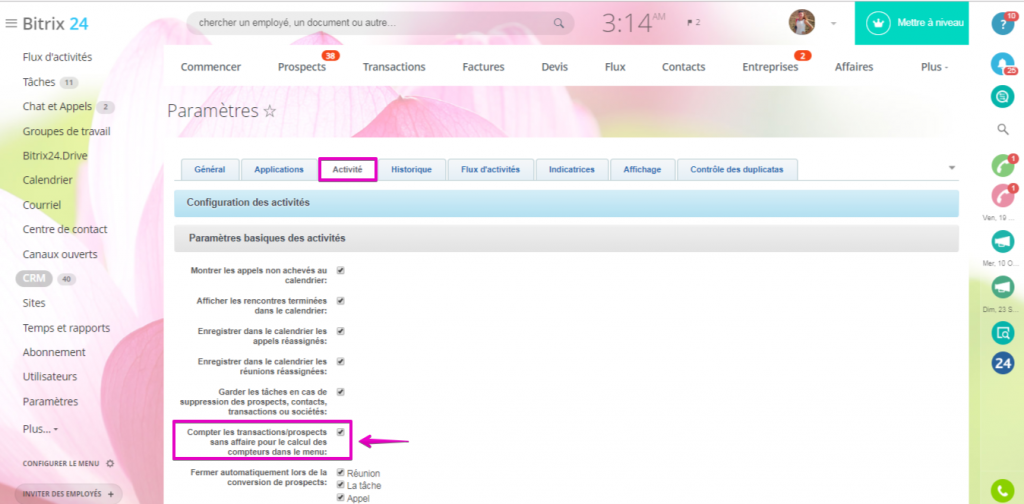Open Tâches in the left sidebar
The width and height of the screenshot is (1024, 504).
(x=40, y=82)
